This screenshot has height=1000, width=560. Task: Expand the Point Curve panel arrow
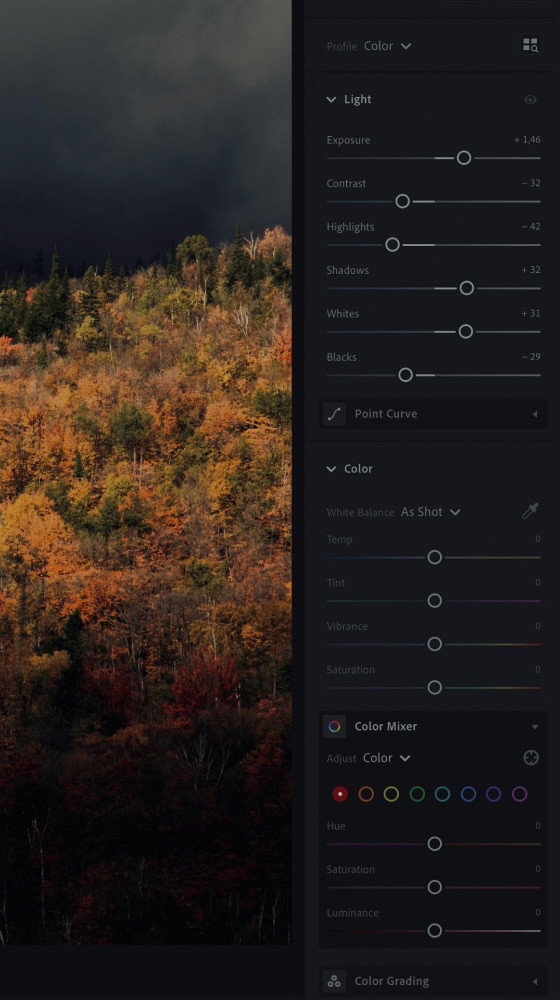tap(534, 414)
